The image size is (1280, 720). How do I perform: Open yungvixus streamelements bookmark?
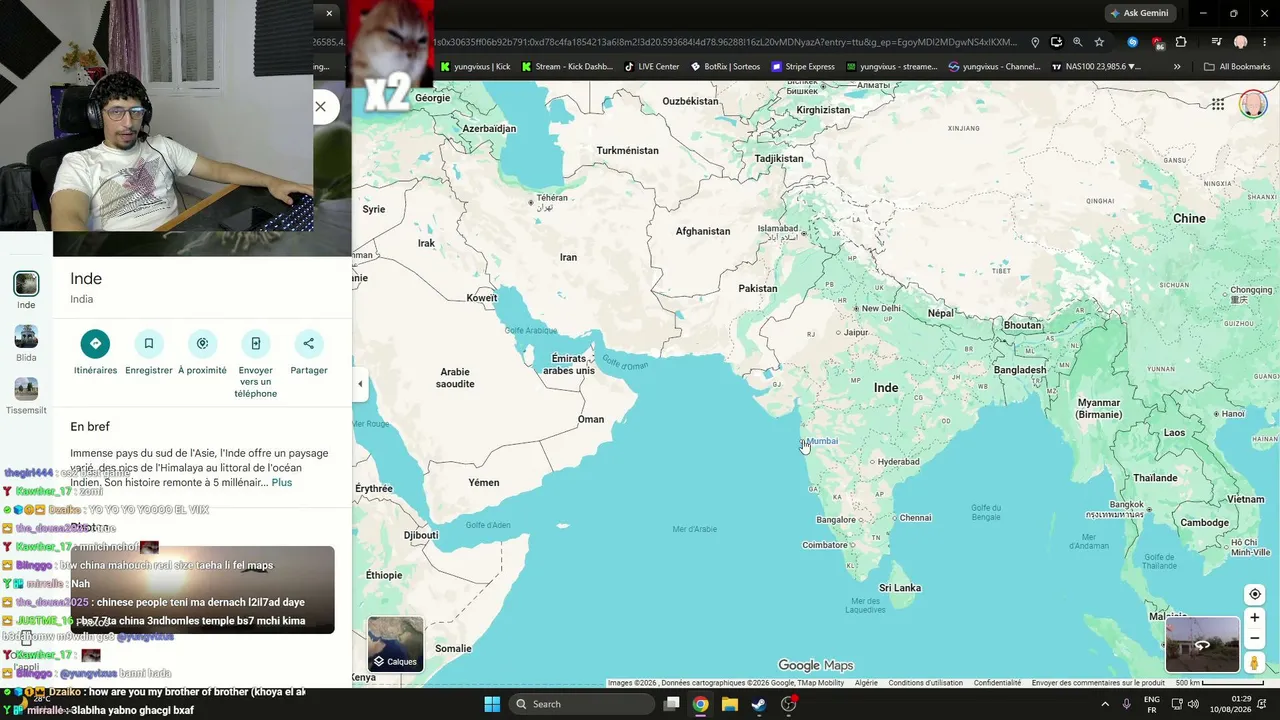(892, 67)
